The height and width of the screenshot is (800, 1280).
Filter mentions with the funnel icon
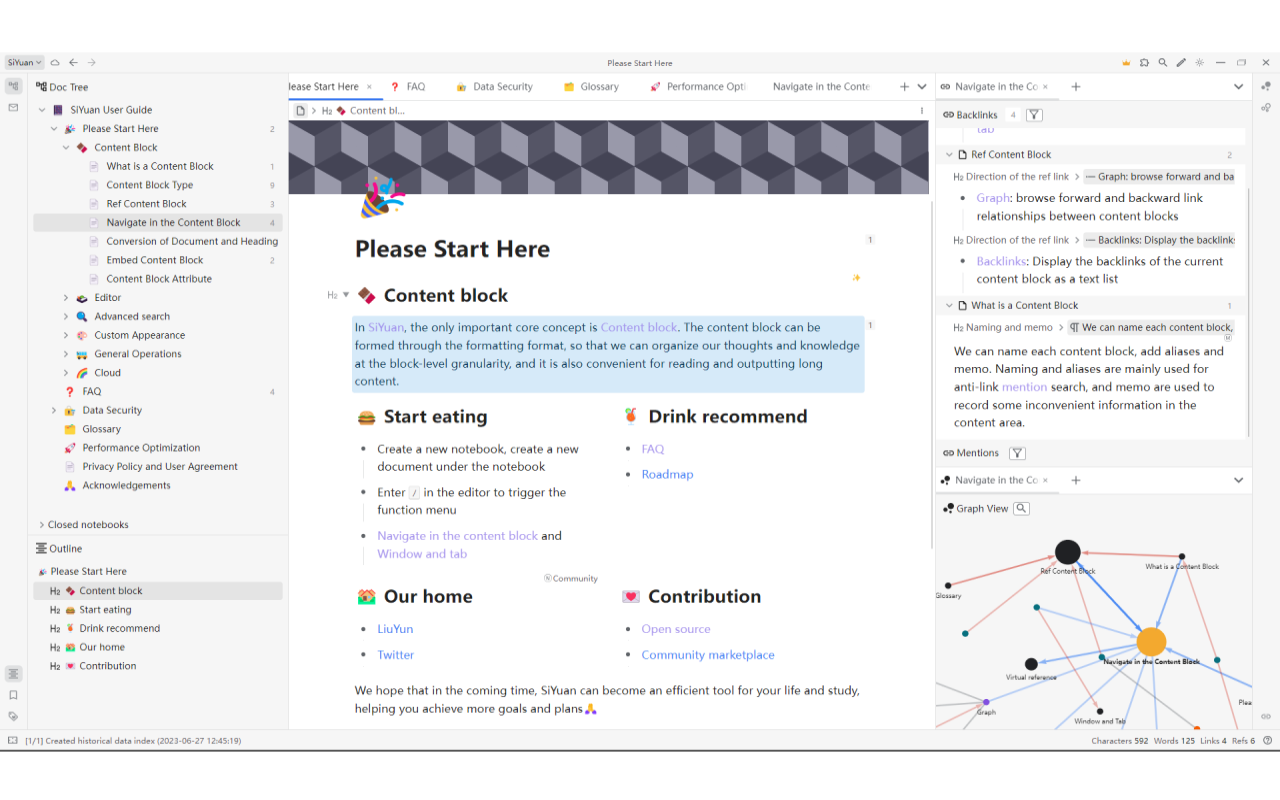pyautogui.click(x=1017, y=453)
